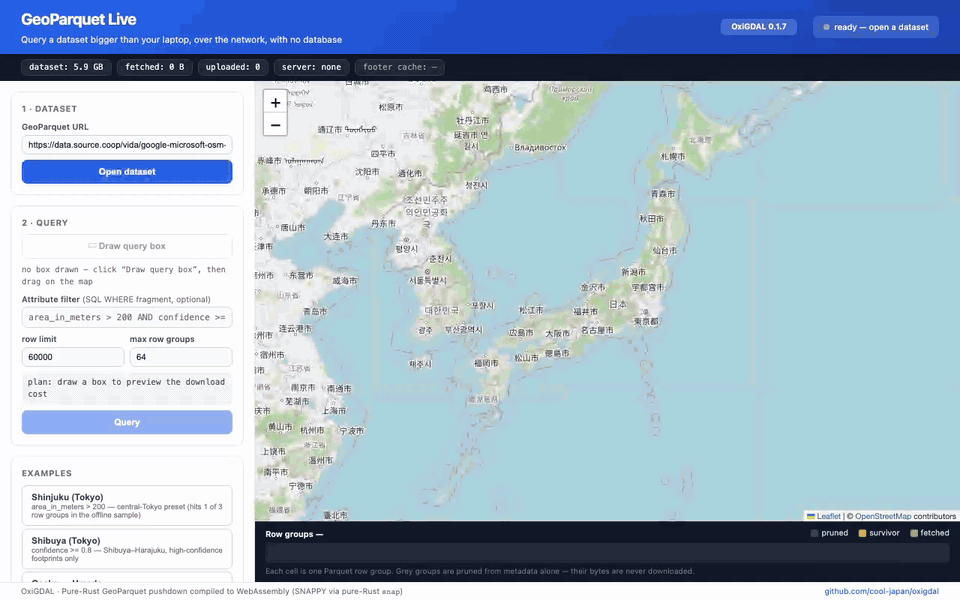
Task: Change the max row groups field
Action: point(181,357)
